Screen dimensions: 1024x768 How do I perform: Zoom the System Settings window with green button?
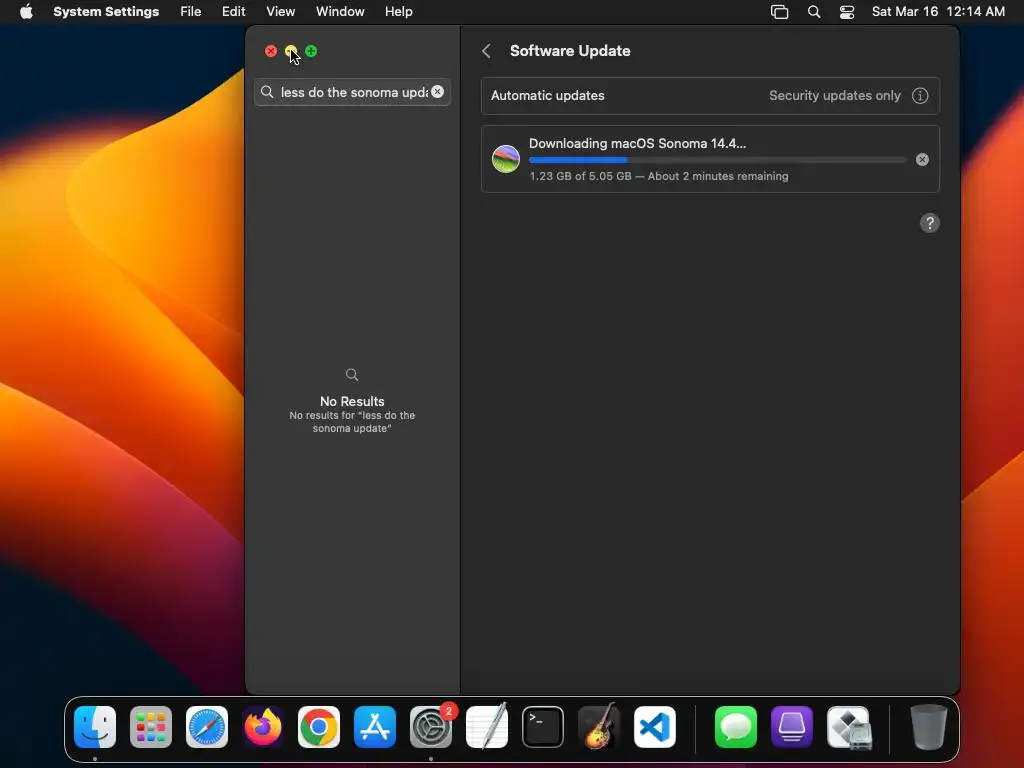(311, 51)
